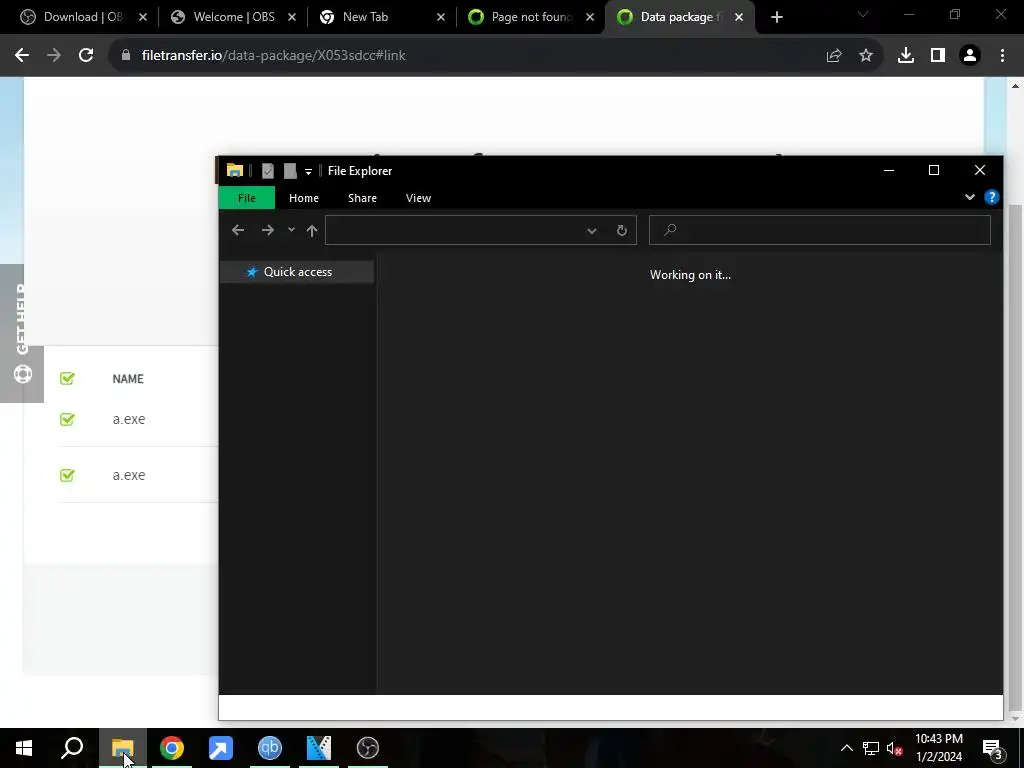Open the notification center icon
The width and height of the screenshot is (1024, 768).
(x=993, y=748)
